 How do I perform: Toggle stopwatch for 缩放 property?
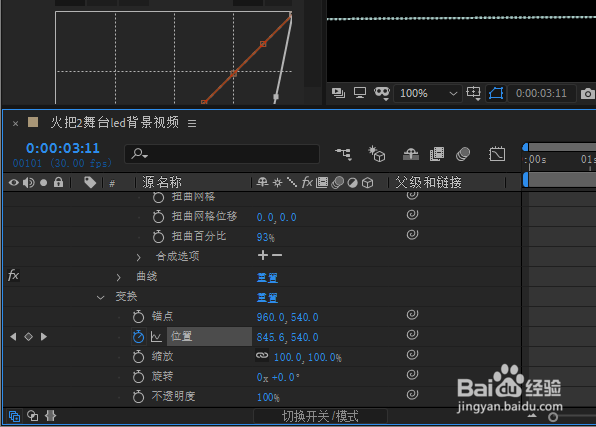click(x=138, y=357)
